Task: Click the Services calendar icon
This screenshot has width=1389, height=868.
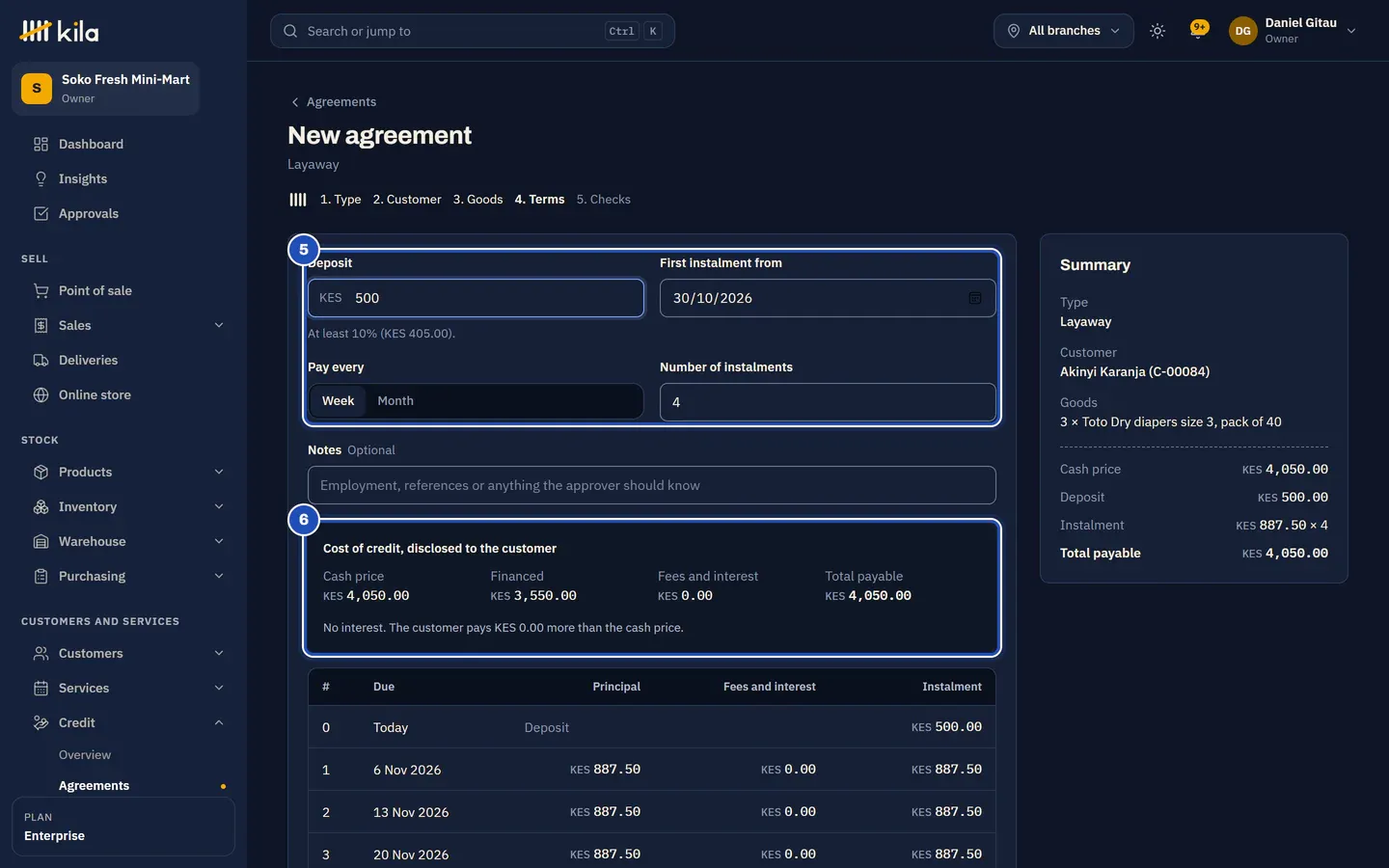Action: (x=41, y=689)
